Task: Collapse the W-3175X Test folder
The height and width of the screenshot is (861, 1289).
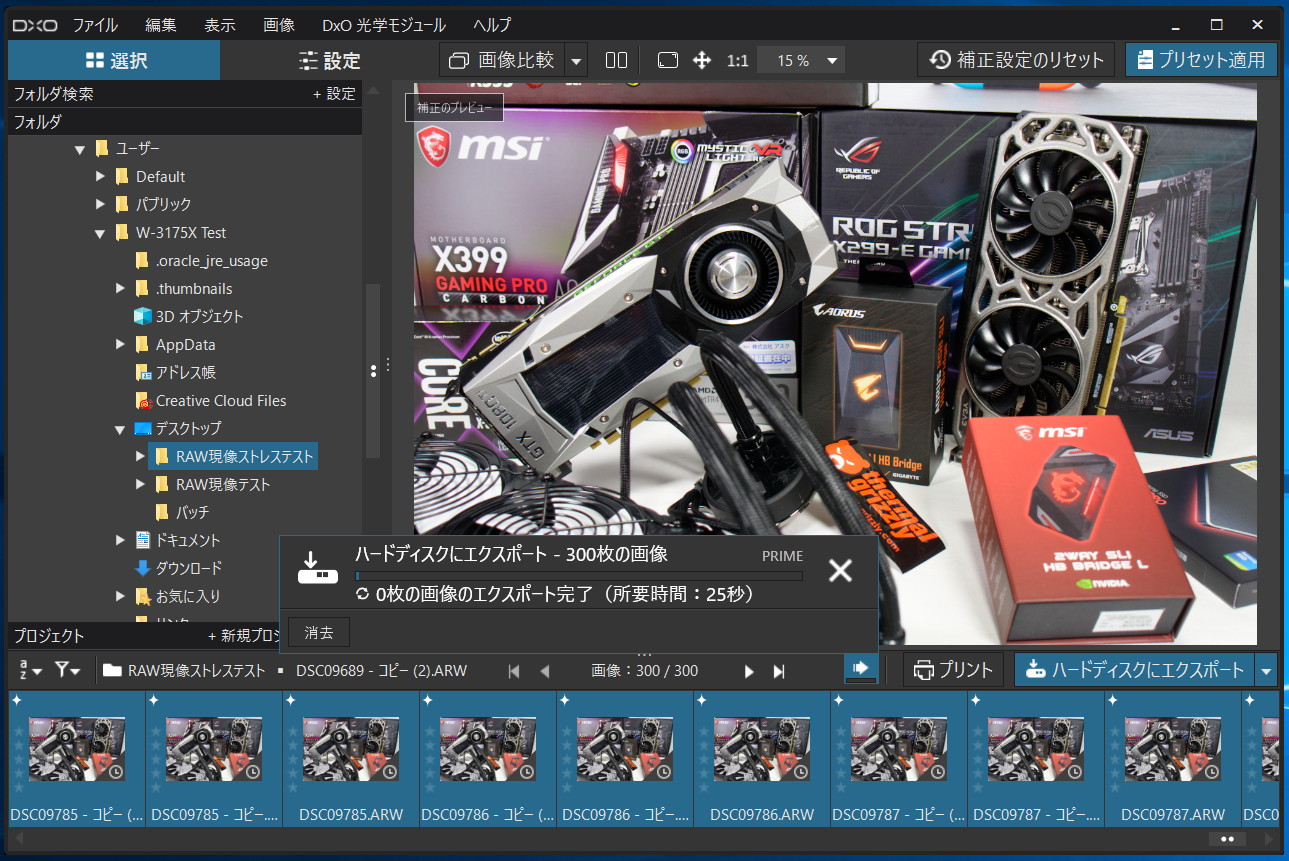Action: 100,233
